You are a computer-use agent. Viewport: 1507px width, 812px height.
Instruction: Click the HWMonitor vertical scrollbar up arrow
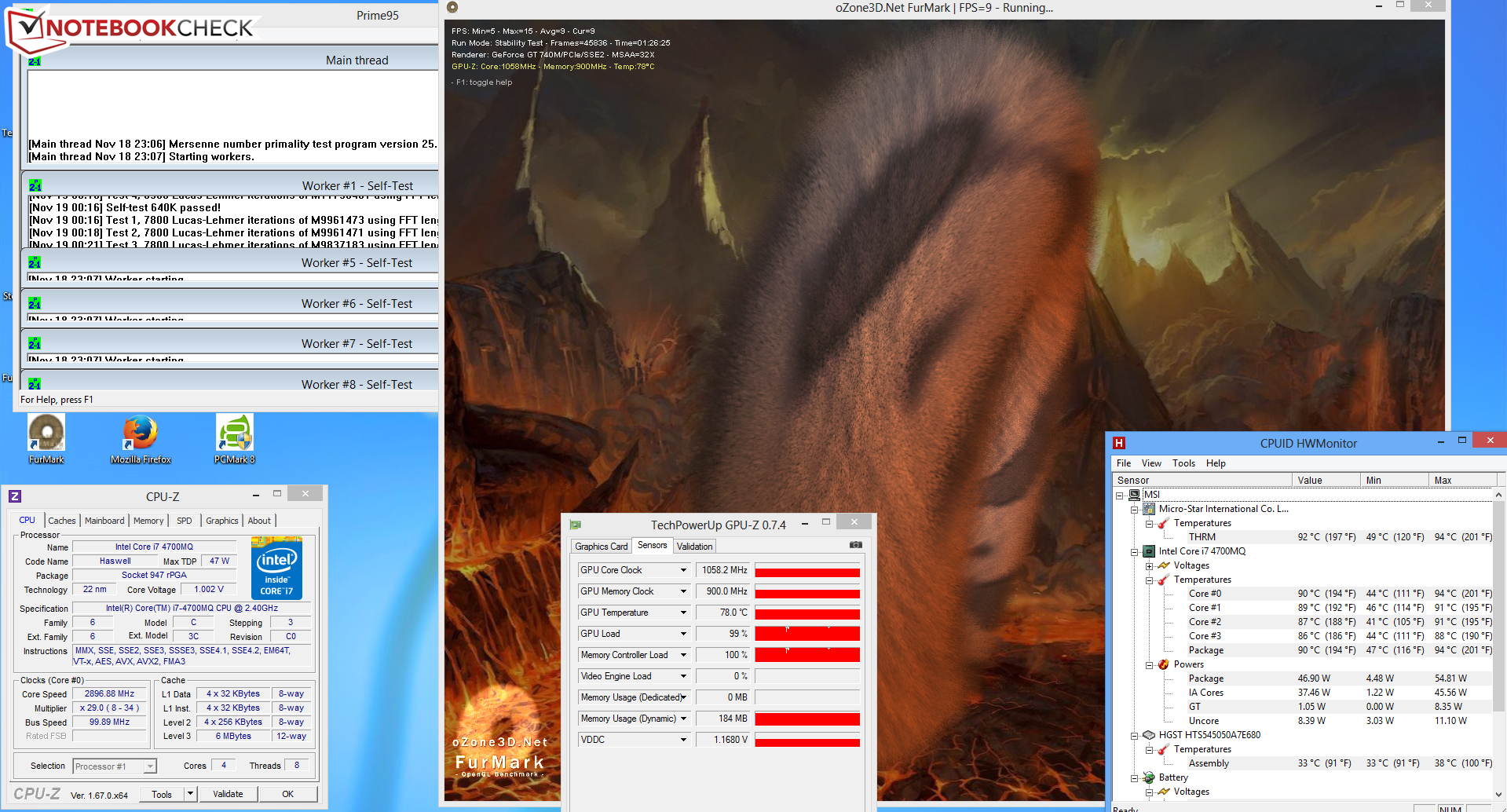click(x=1498, y=495)
